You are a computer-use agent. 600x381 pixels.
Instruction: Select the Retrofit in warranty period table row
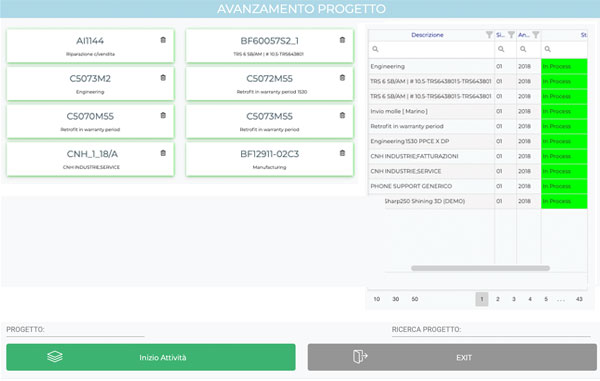point(478,126)
